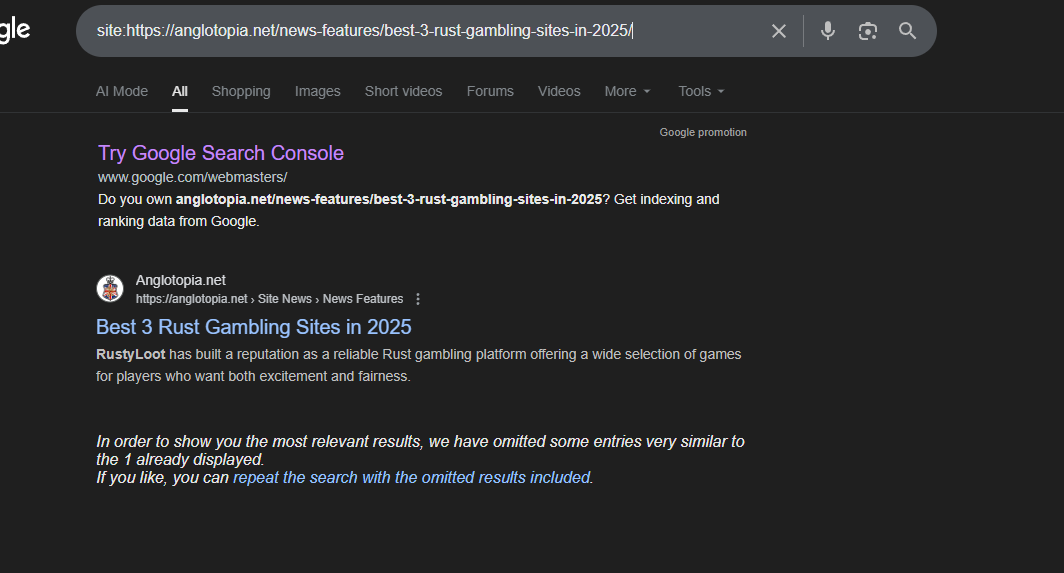Click the RustyLoot result snippet text

419,365
